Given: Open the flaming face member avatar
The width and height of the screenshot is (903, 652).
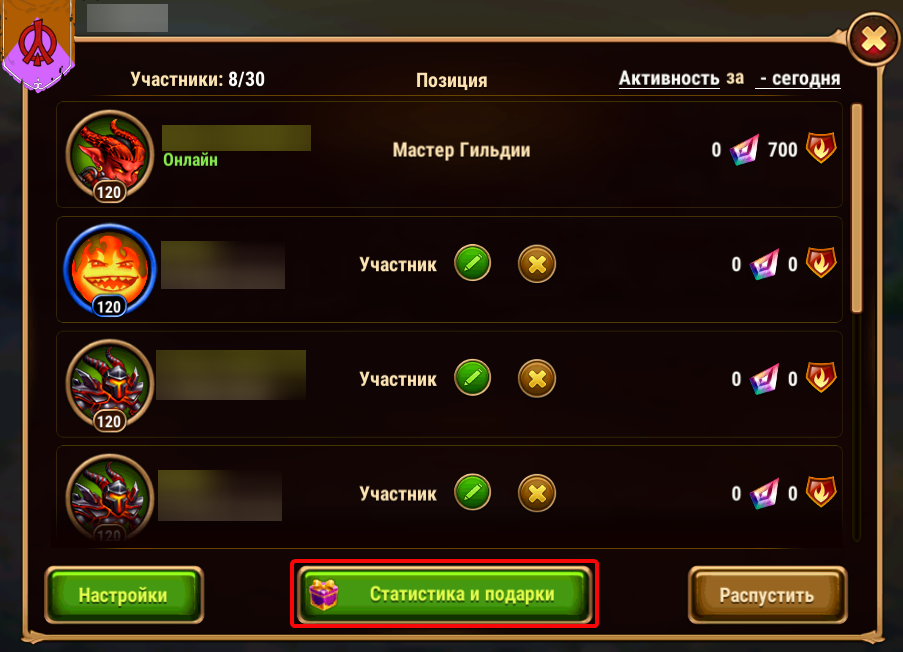Looking at the screenshot, I should (110, 270).
